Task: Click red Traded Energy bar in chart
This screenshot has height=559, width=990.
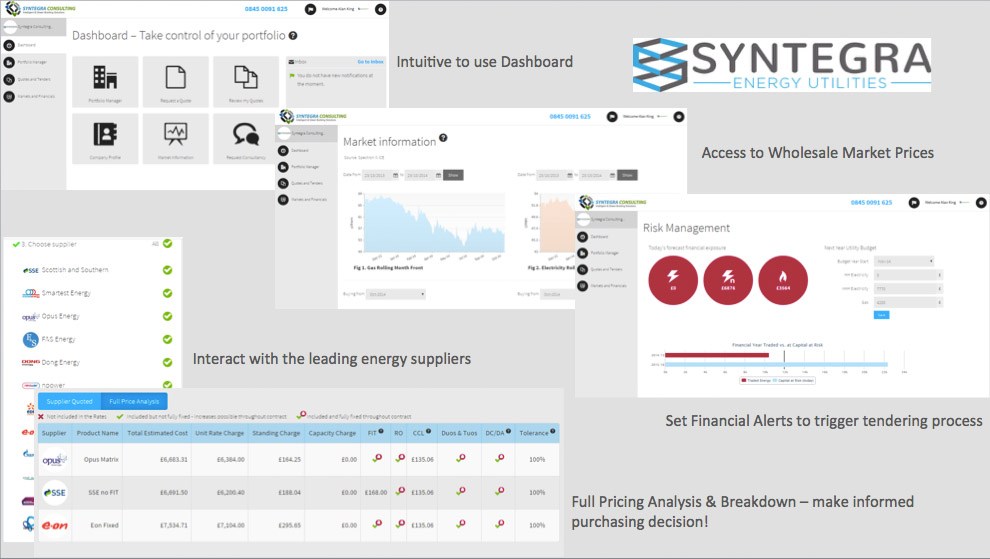Action: tap(717, 355)
